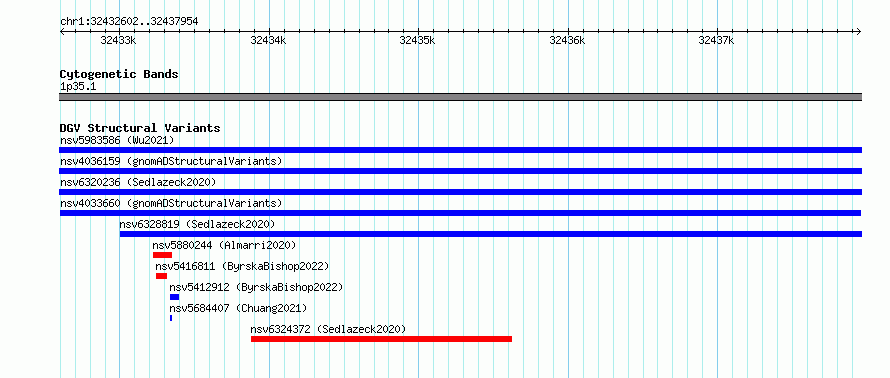This screenshot has height=378, width=890.
Task: Click the blue bar under nsv6328819
Action: point(490,234)
